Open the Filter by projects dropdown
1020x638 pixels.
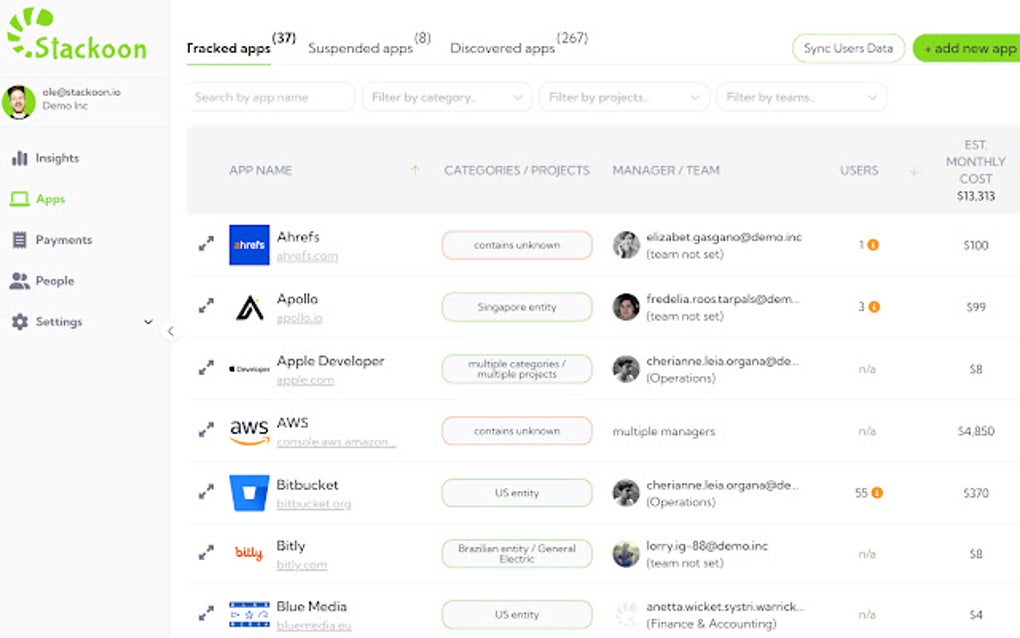tap(623, 97)
